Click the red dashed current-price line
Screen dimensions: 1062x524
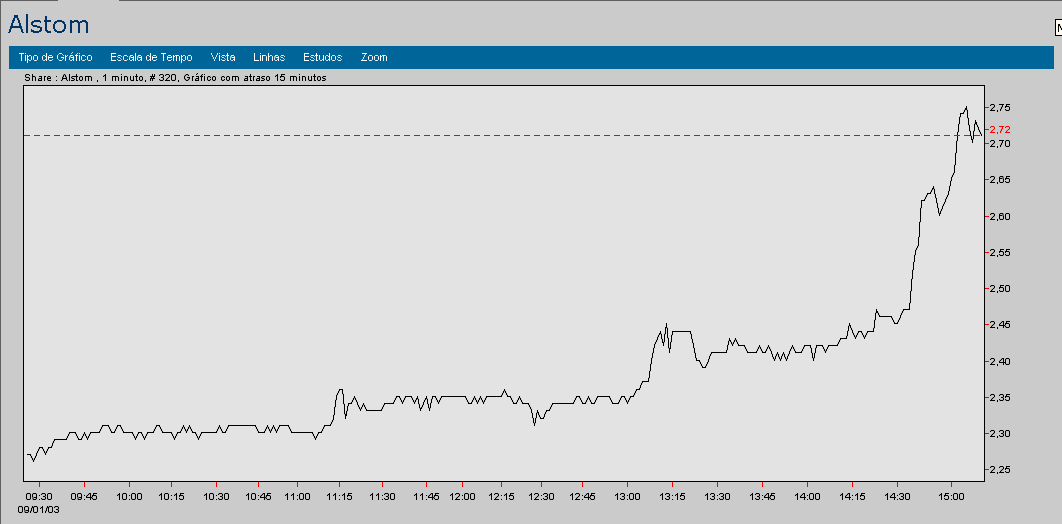(503, 135)
